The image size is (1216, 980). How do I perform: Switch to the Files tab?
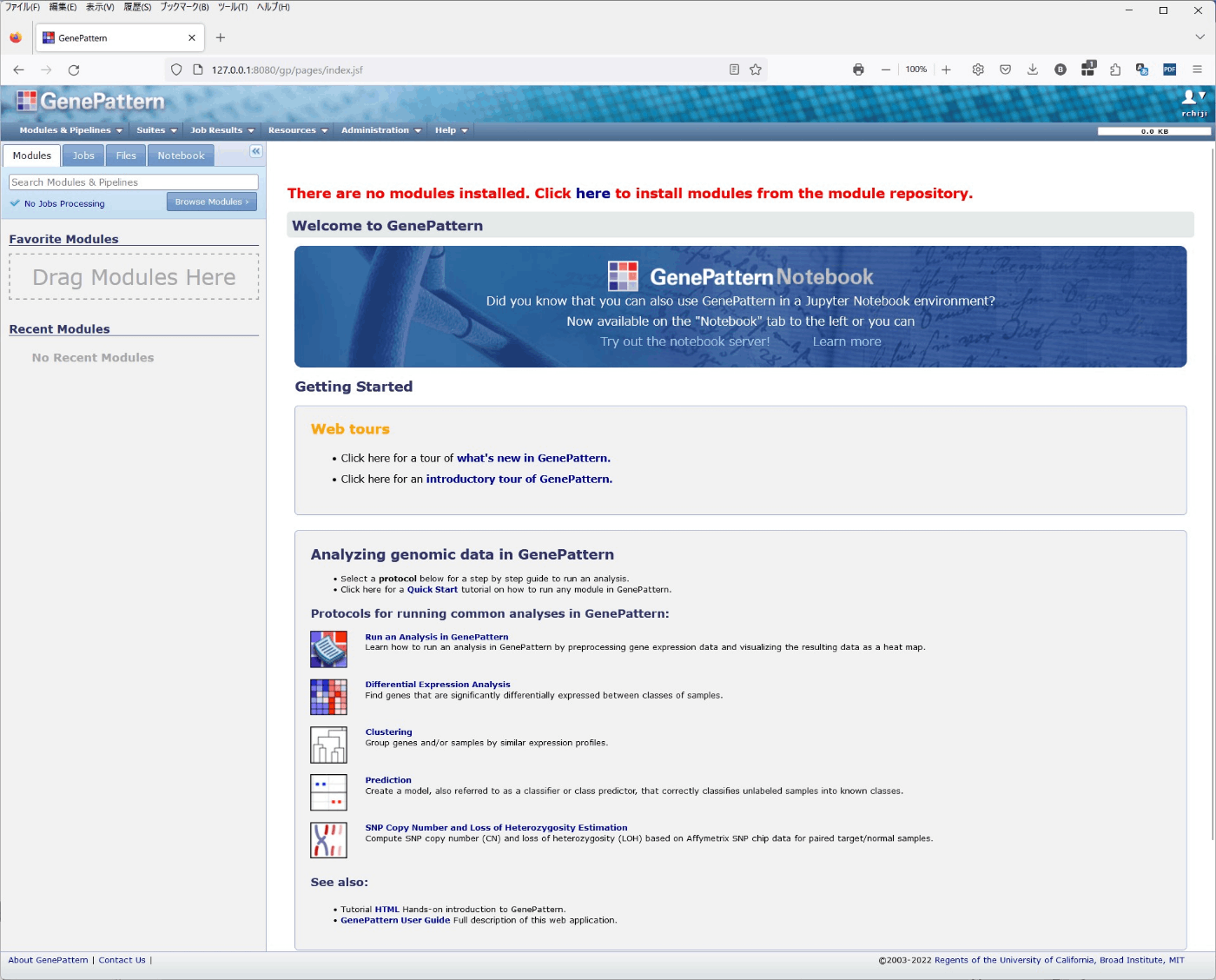[x=126, y=156]
